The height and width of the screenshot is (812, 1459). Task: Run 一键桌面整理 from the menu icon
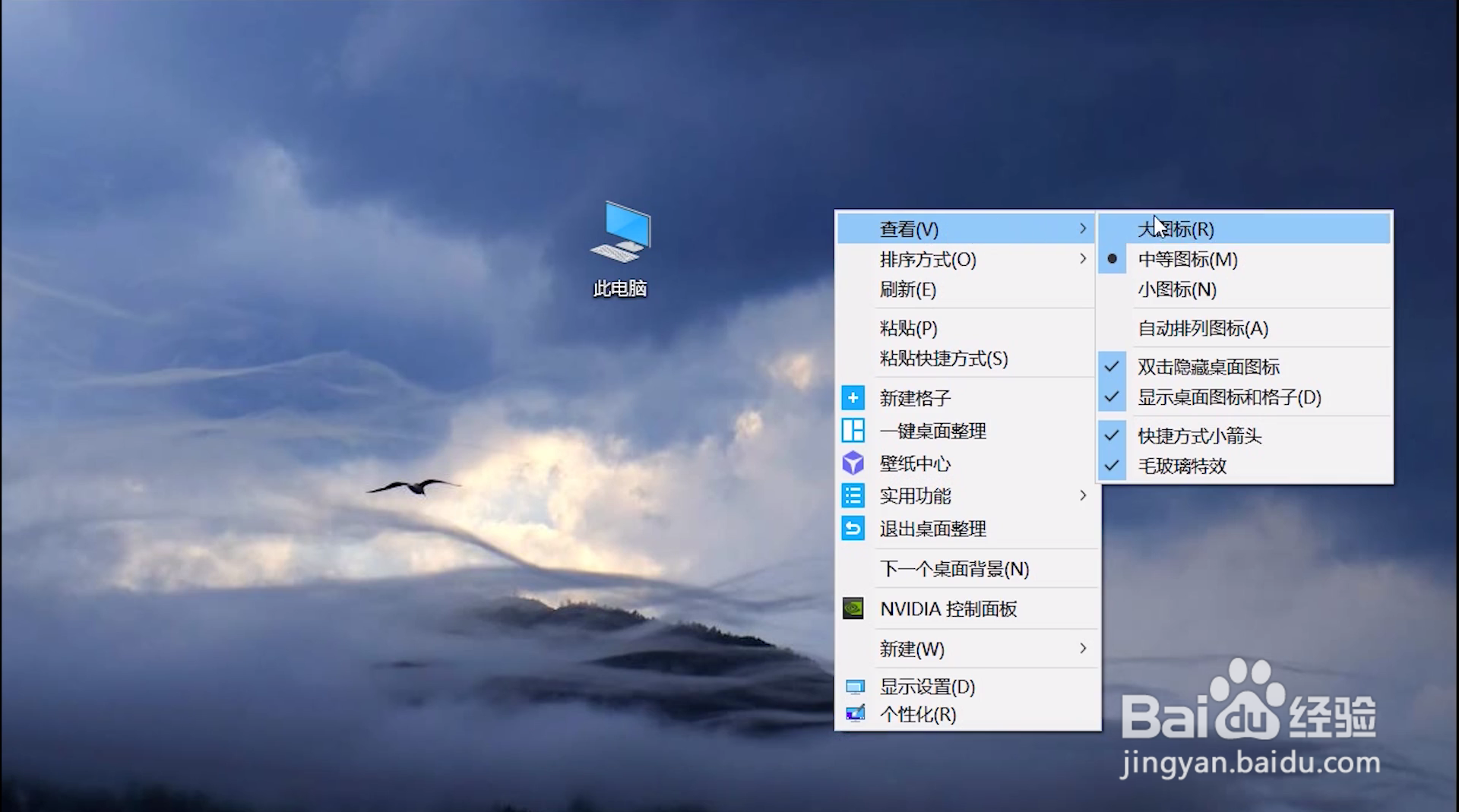(853, 431)
